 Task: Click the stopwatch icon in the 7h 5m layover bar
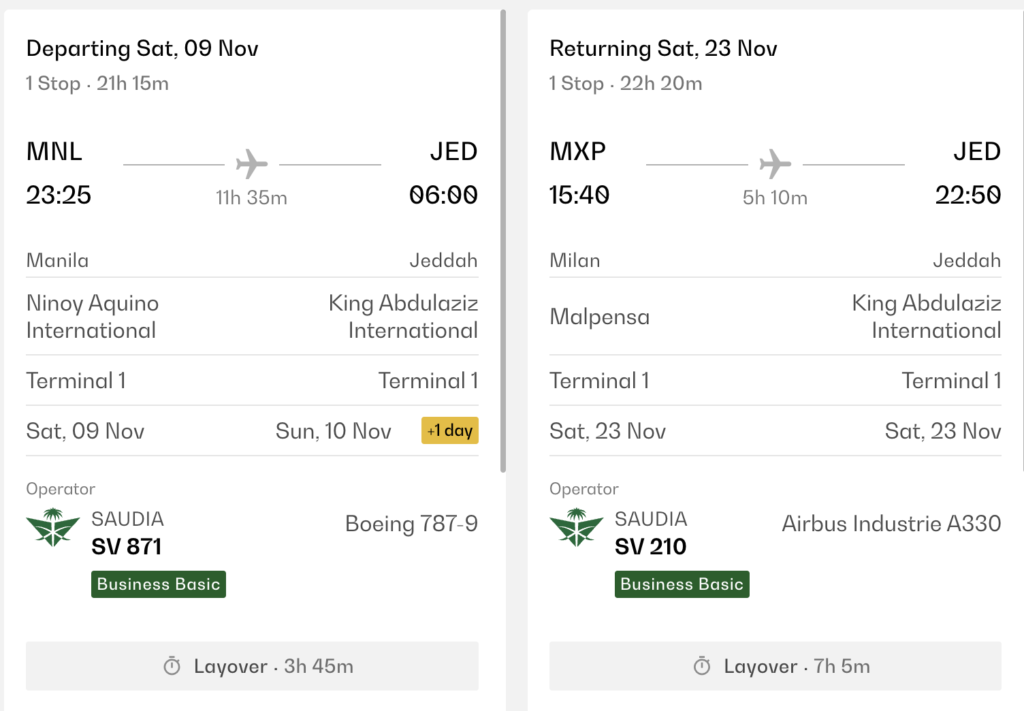click(702, 666)
